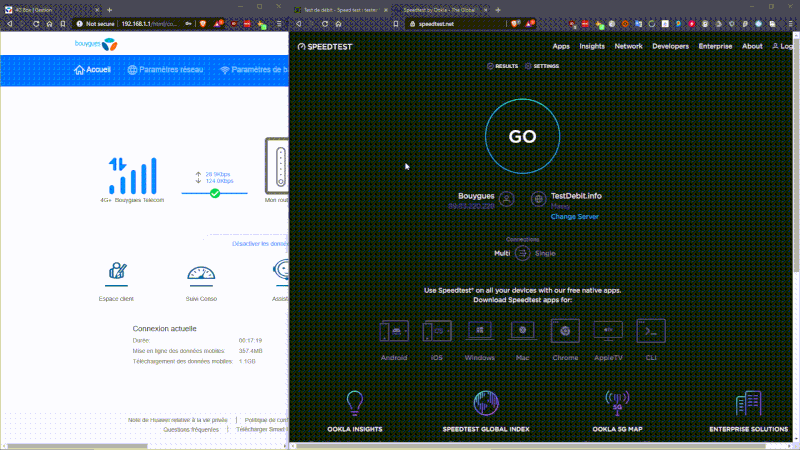This screenshot has width=800, height=450.
Task: Click the Change Server link
Action: point(574,216)
